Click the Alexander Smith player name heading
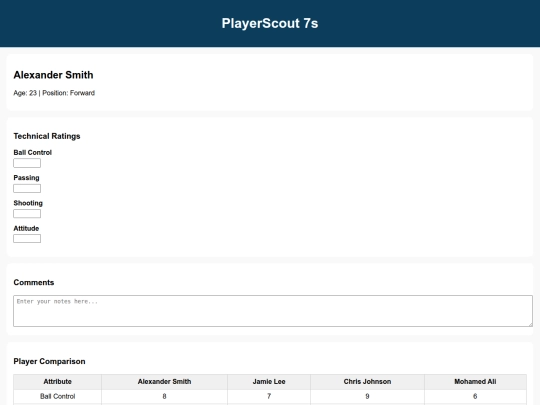Screen dimensions: 540x405 tap(53, 75)
